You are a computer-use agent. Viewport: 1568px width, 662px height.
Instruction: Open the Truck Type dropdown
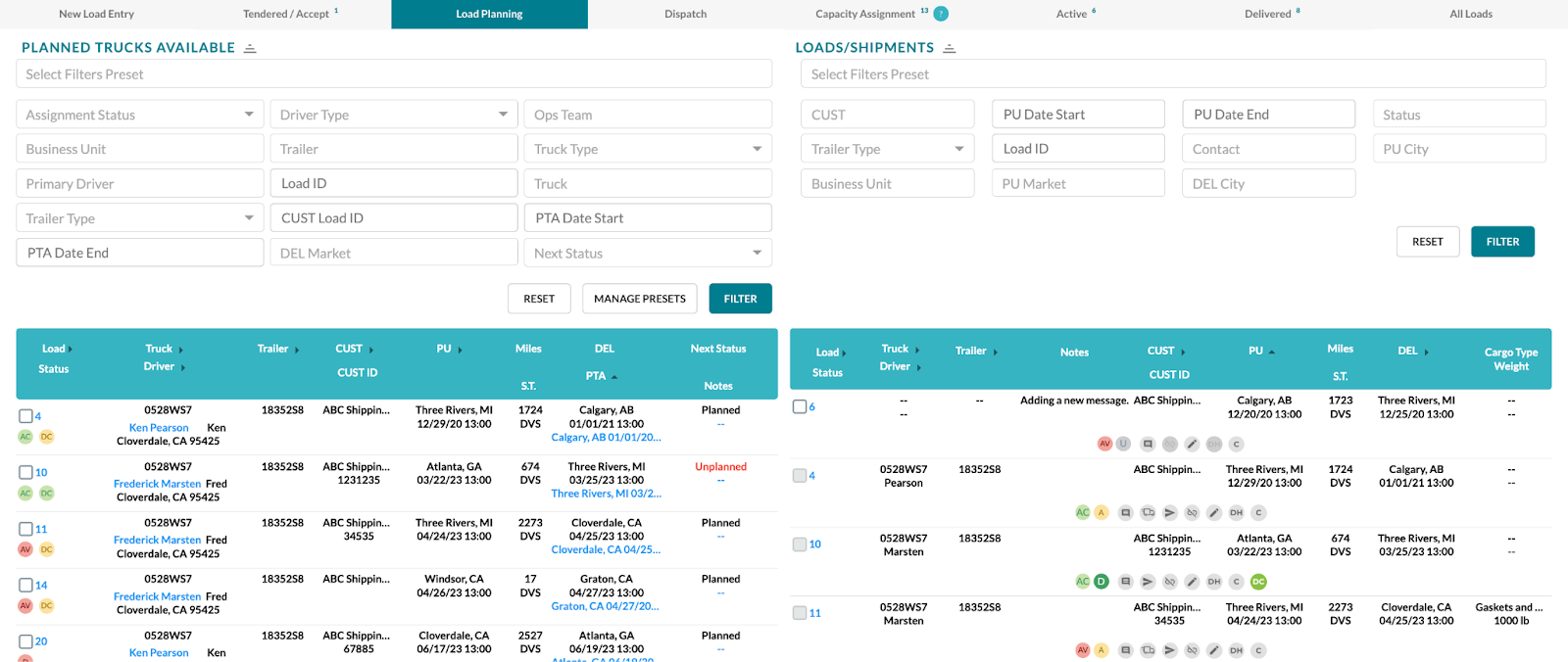coord(648,149)
